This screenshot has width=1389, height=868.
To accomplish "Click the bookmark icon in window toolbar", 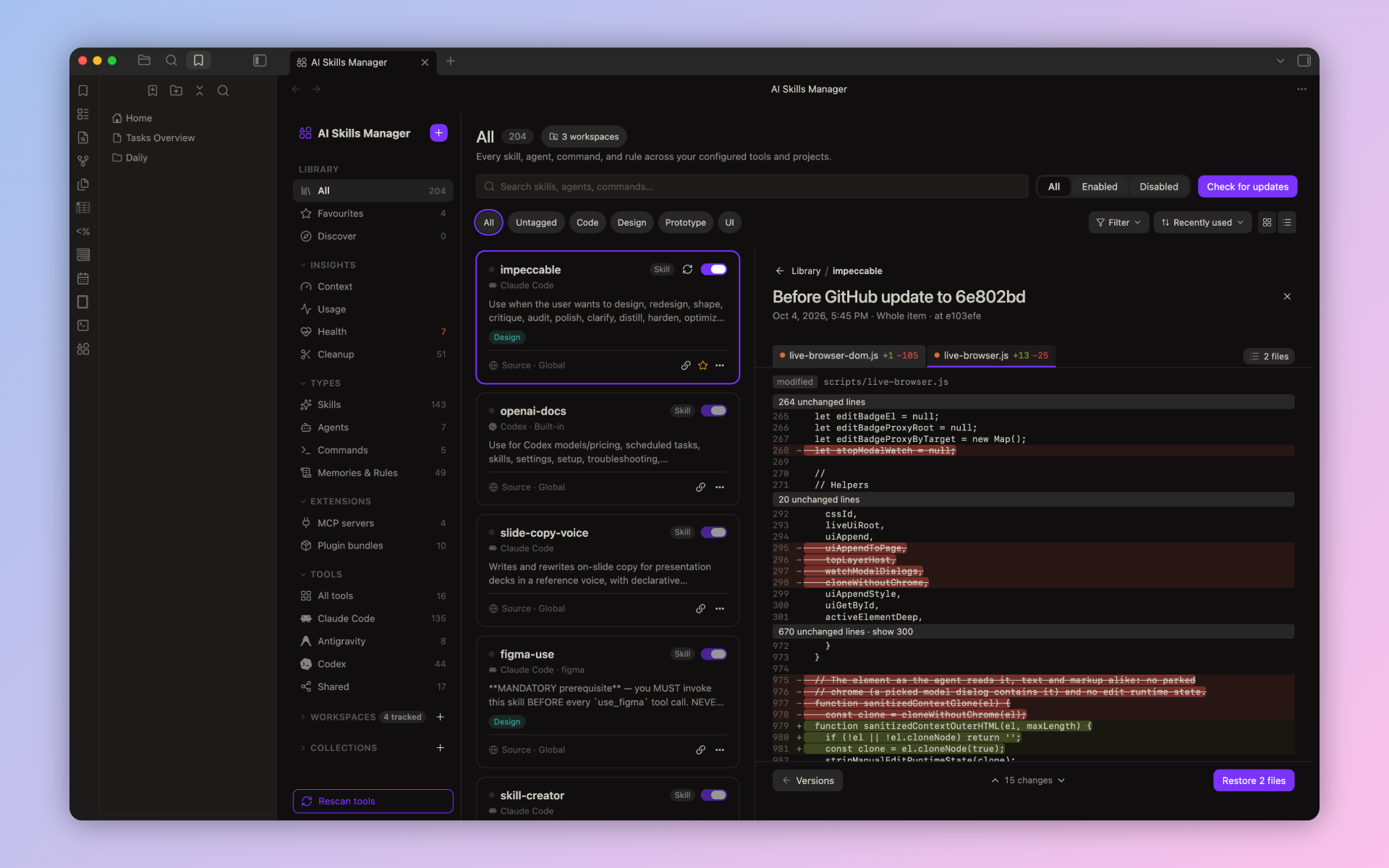I will [x=198, y=61].
